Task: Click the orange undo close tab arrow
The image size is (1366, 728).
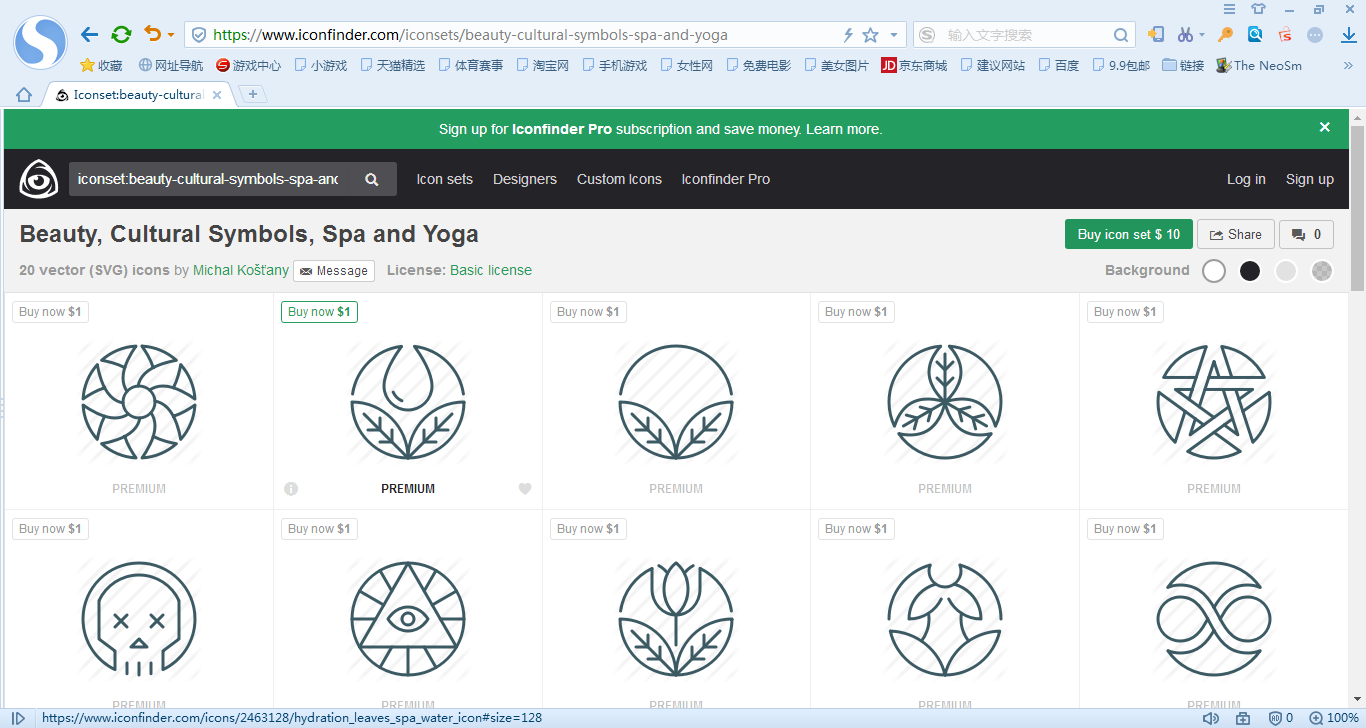Action: [x=152, y=34]
